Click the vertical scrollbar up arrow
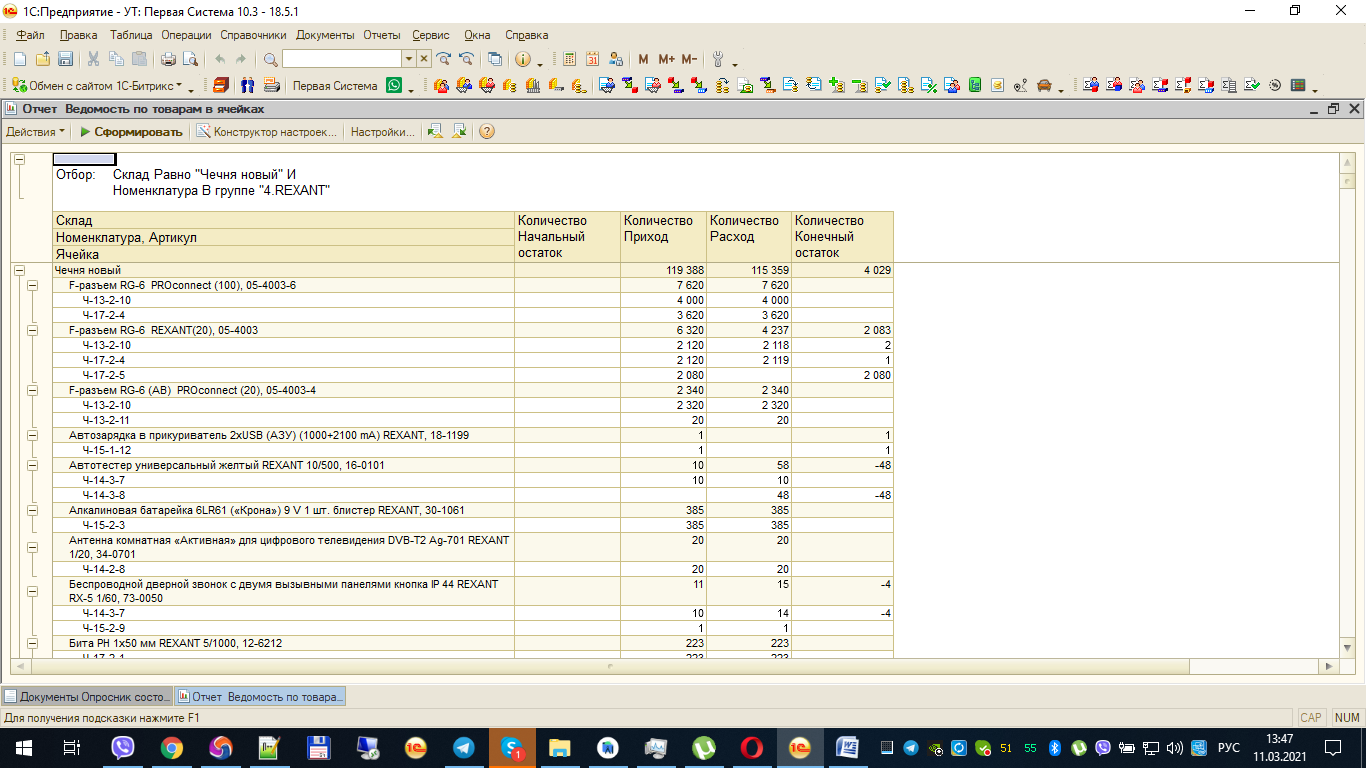This screenshot has height=768, width=1366. (1347, 163)
